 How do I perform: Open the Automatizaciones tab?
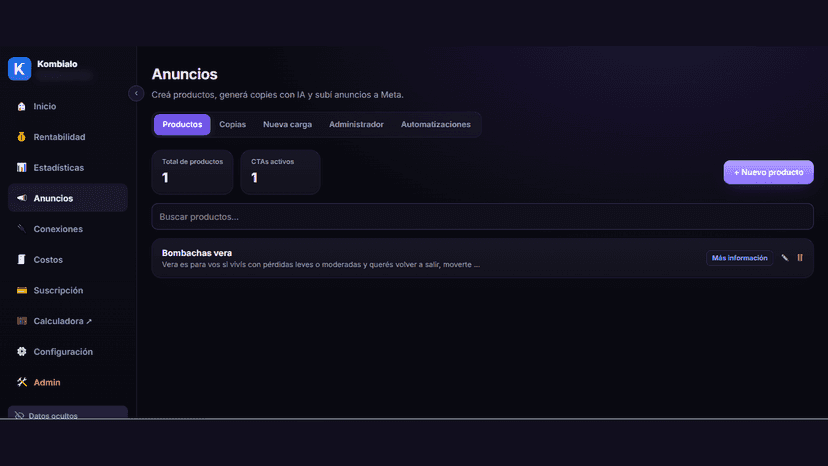(436, 125)
